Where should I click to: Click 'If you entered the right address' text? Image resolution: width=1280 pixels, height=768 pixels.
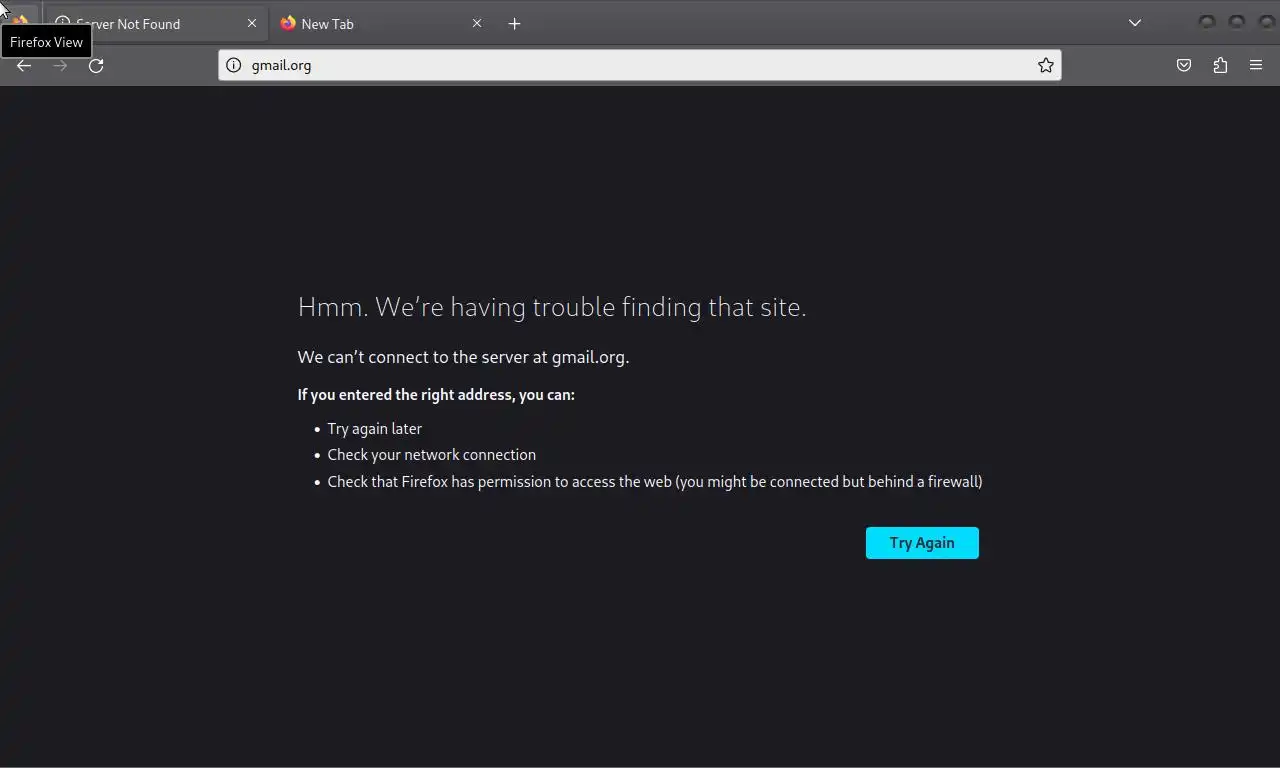click(436, 395)
